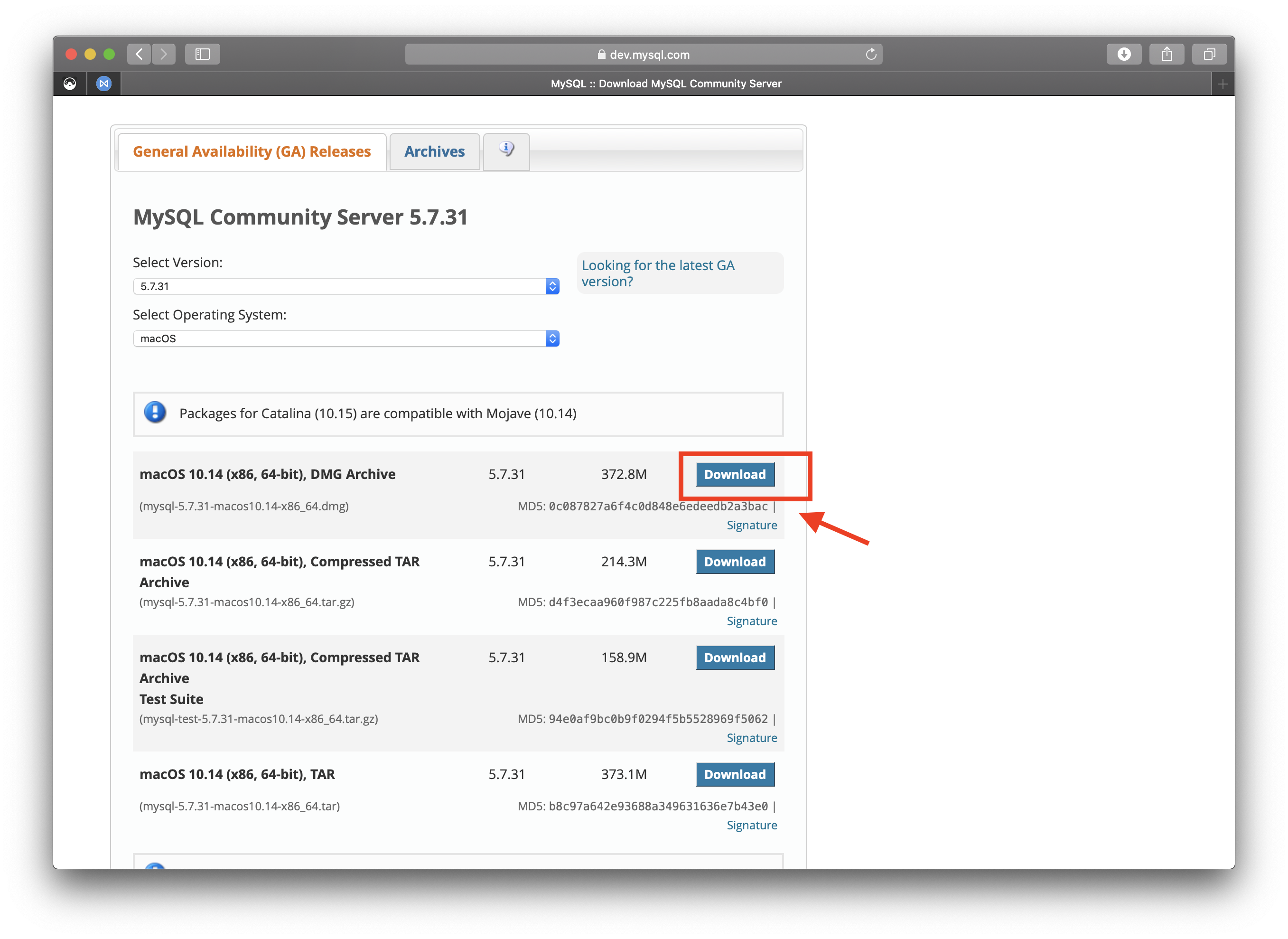Viewport: 1288px width, 939px height.
Task: Click the 'Select Operating System:' label
Action: 210,315
